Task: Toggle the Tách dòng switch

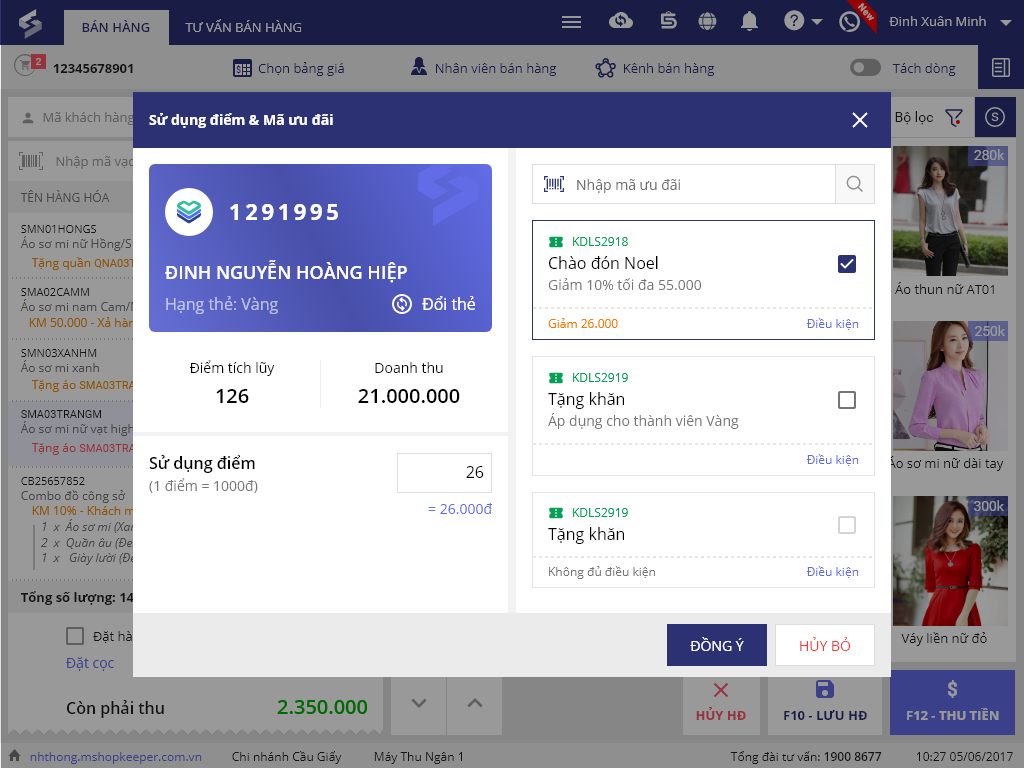Action: (x=865, y=68)
